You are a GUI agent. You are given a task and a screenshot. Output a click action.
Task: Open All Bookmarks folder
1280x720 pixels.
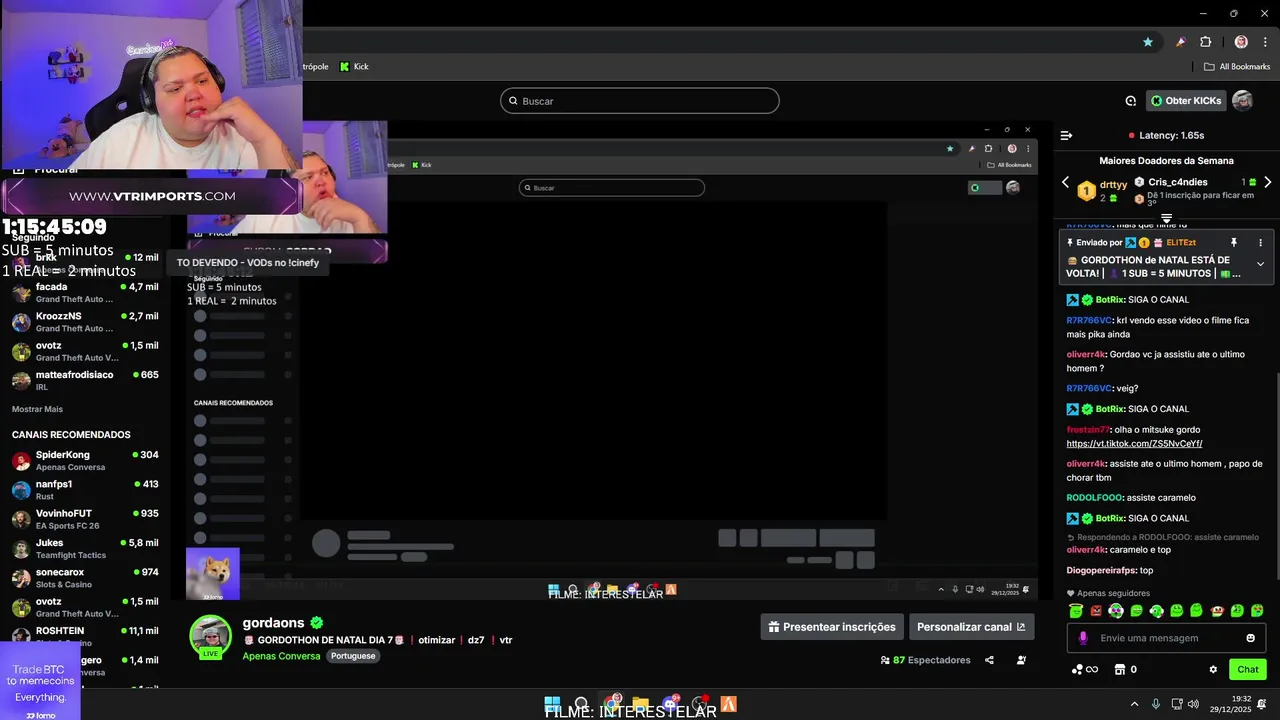(1237, 67)
